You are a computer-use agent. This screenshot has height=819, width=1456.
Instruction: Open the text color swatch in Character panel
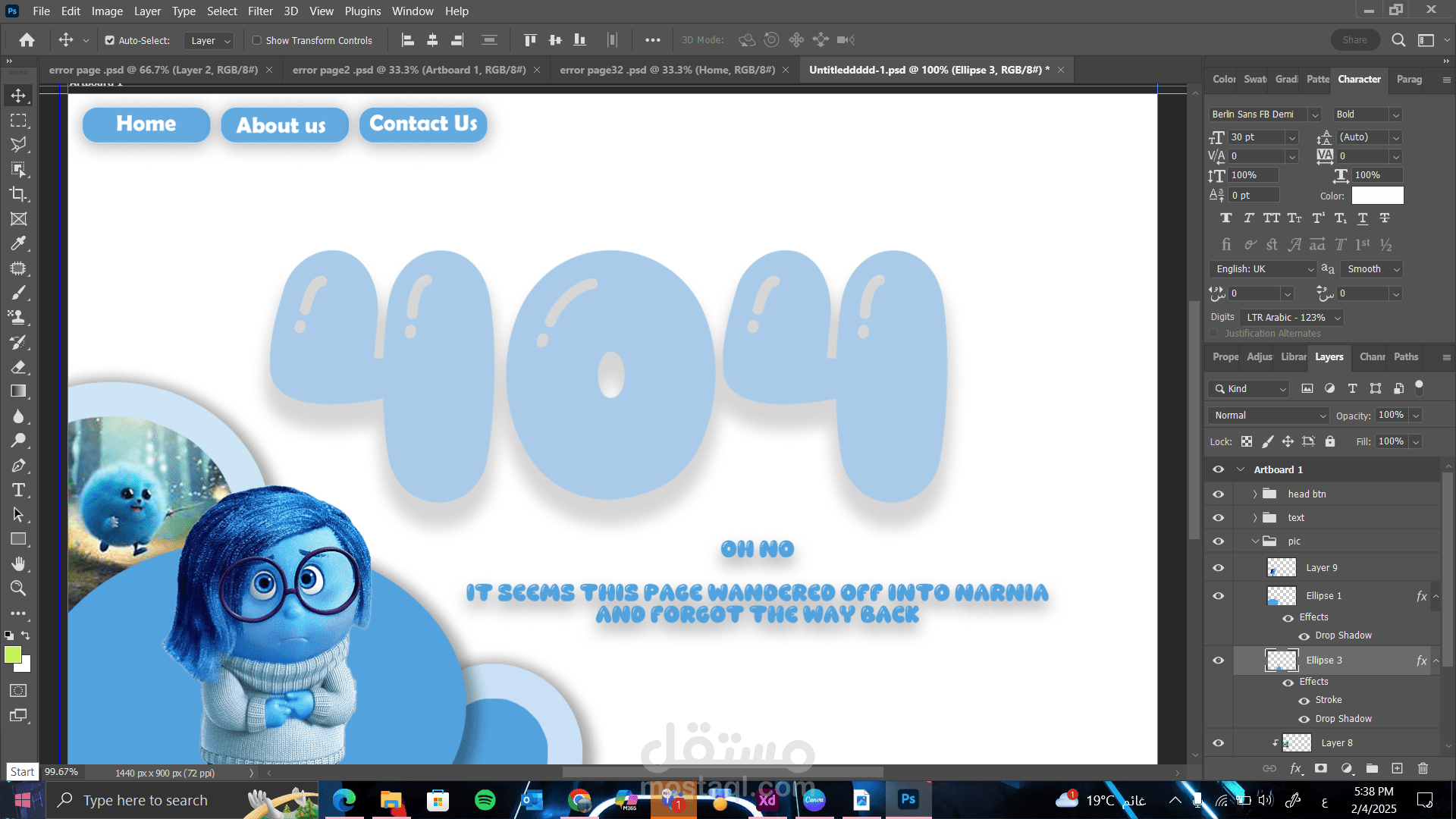1377,196
